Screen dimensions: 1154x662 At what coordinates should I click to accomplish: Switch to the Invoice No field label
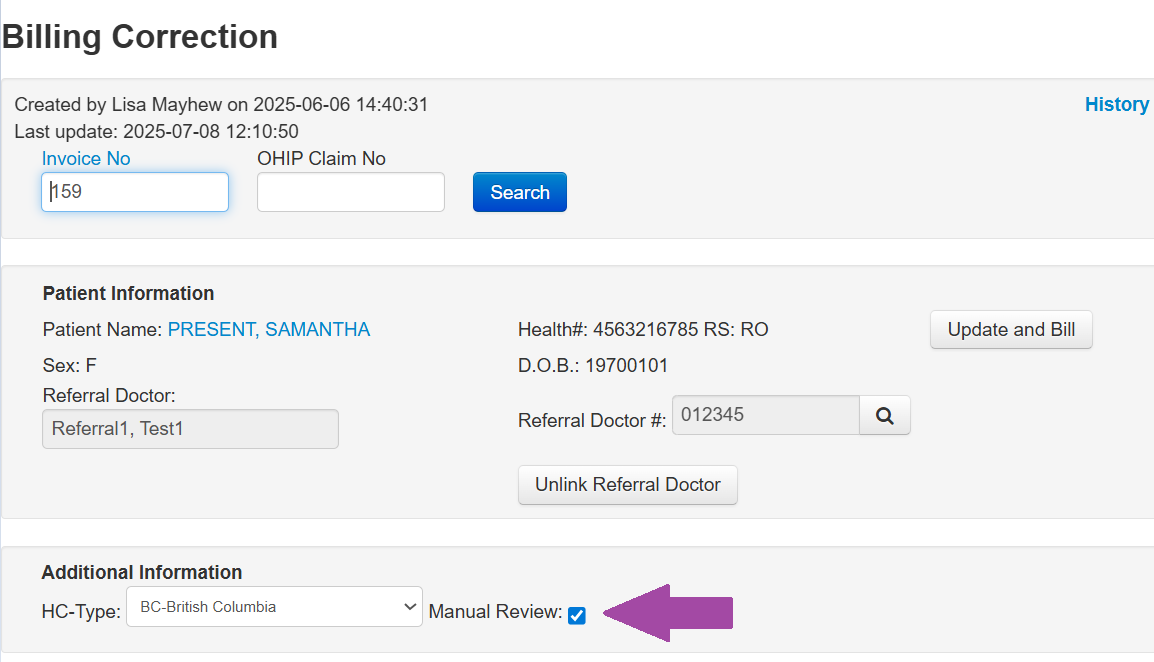pos(85,158)
